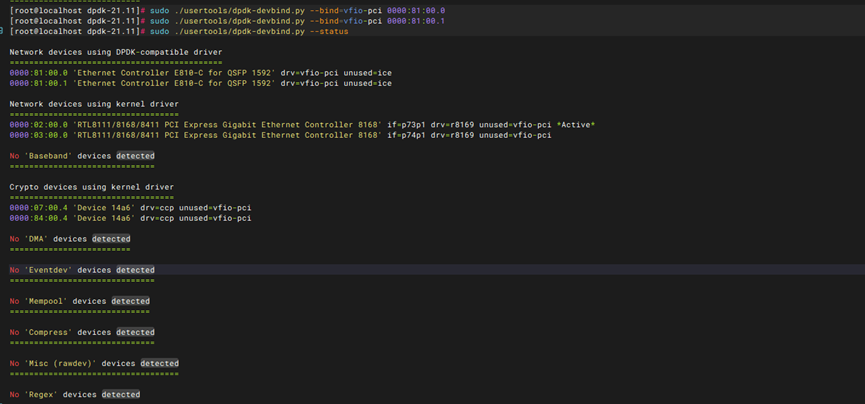Screen dimensions: 865x404
Task: Click the interface name if=p74p1
Action: pos(406,135)
